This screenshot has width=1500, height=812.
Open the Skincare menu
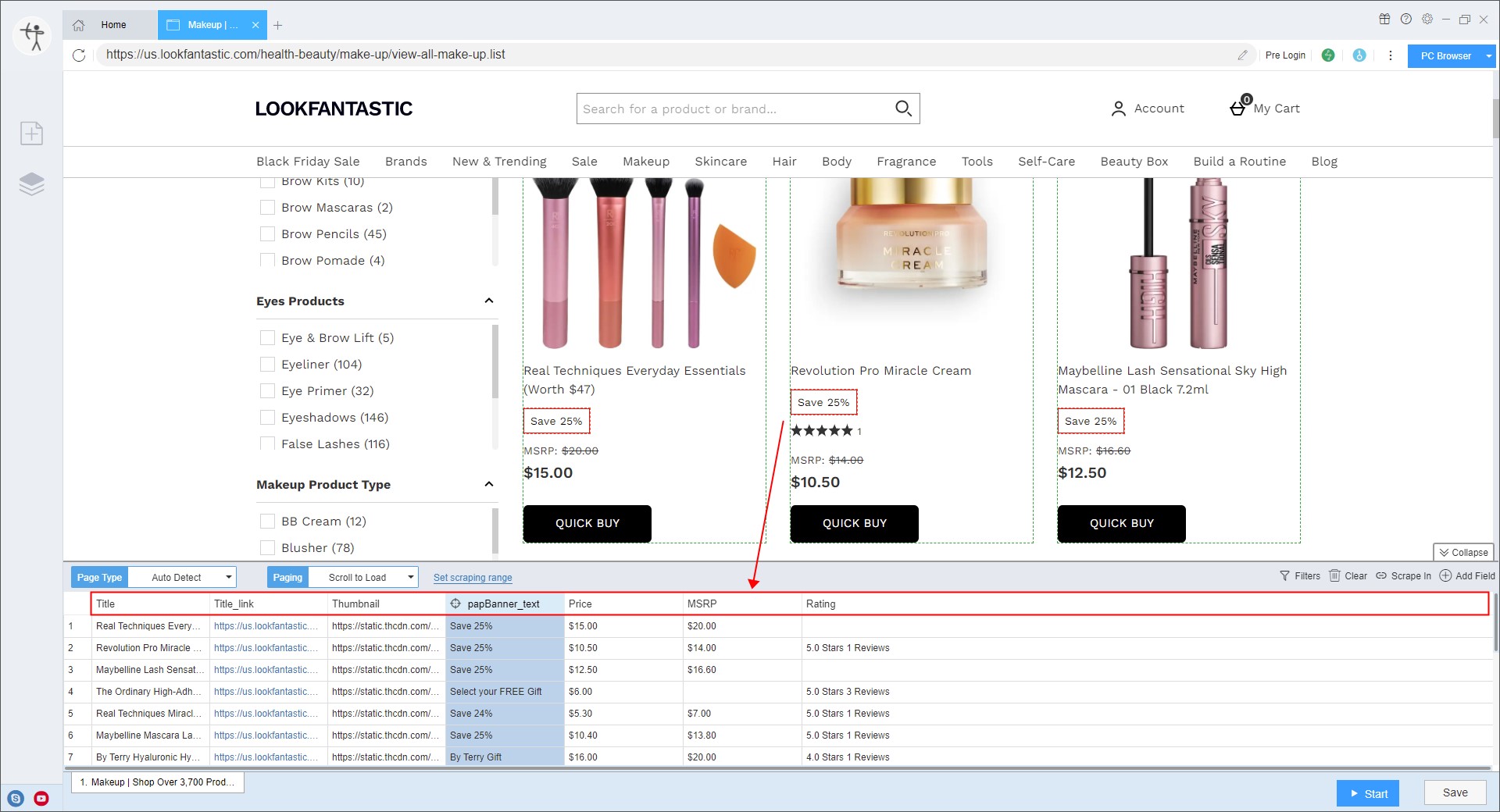(x=720, y=162)
